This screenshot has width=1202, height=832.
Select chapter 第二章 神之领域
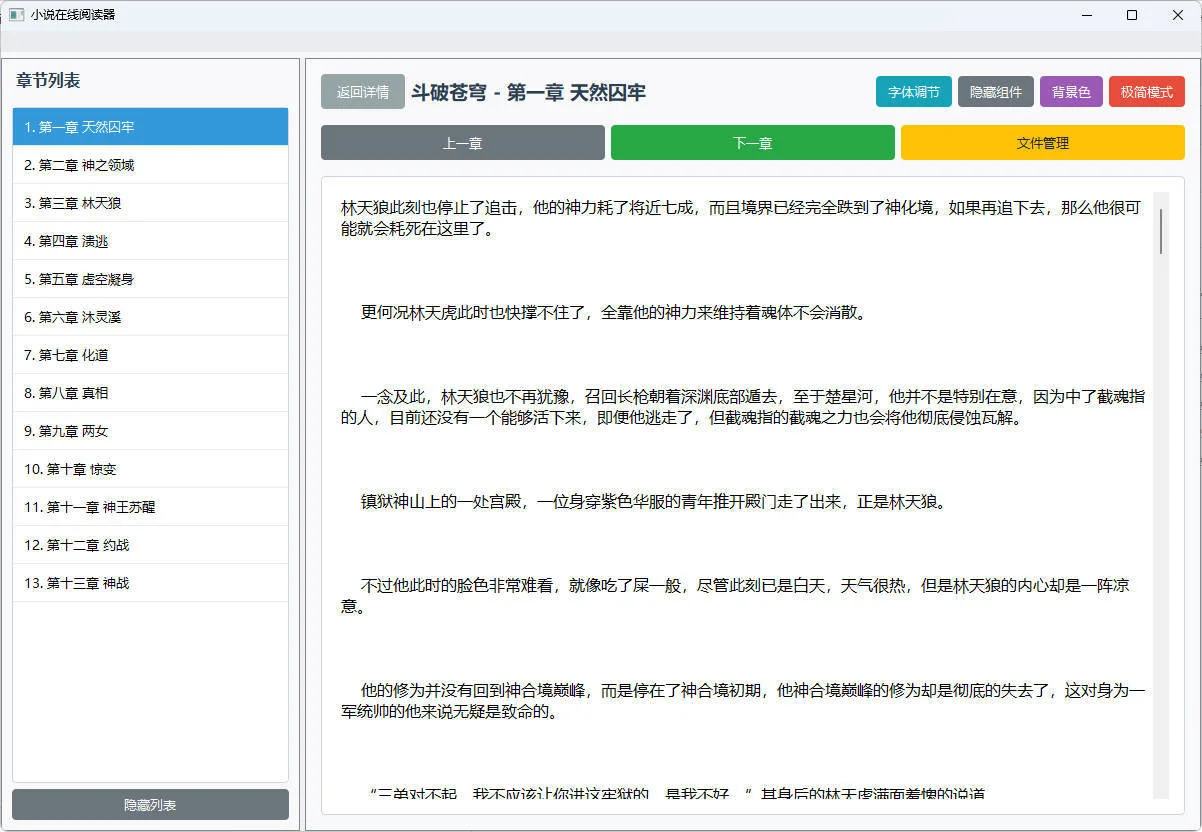(x=149, y=164)
